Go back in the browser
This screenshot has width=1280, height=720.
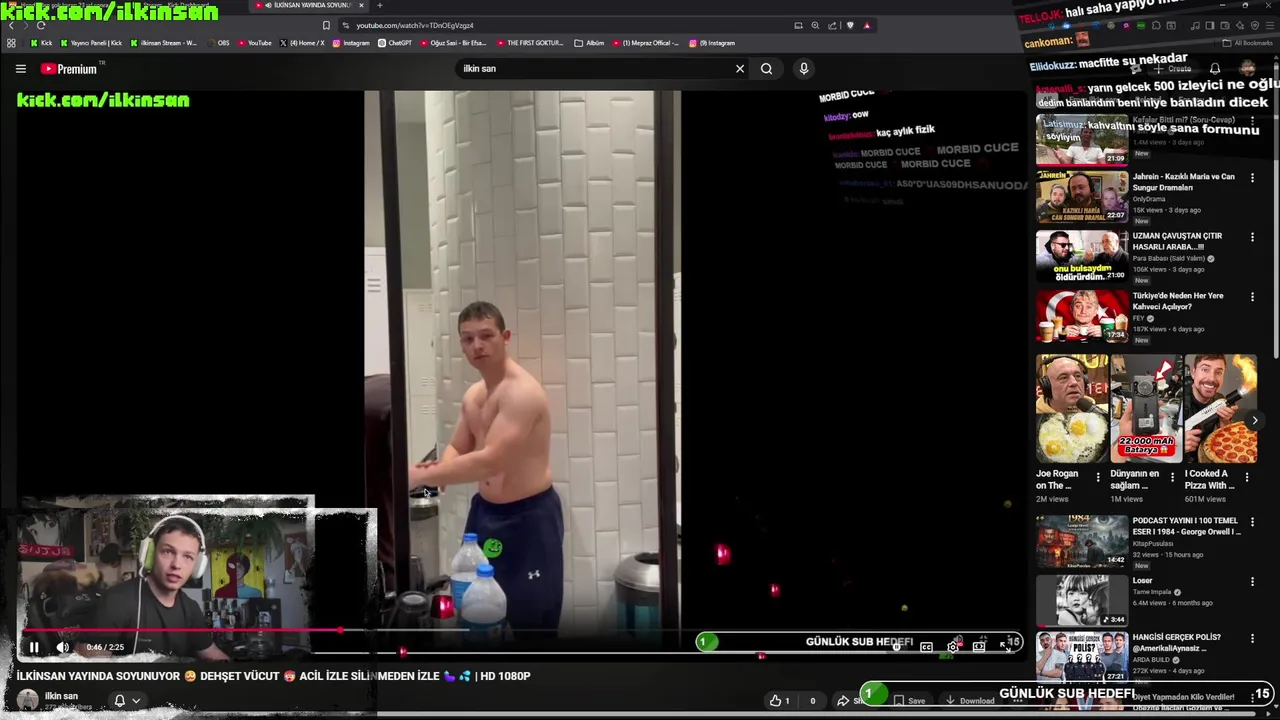coord(11,25)
